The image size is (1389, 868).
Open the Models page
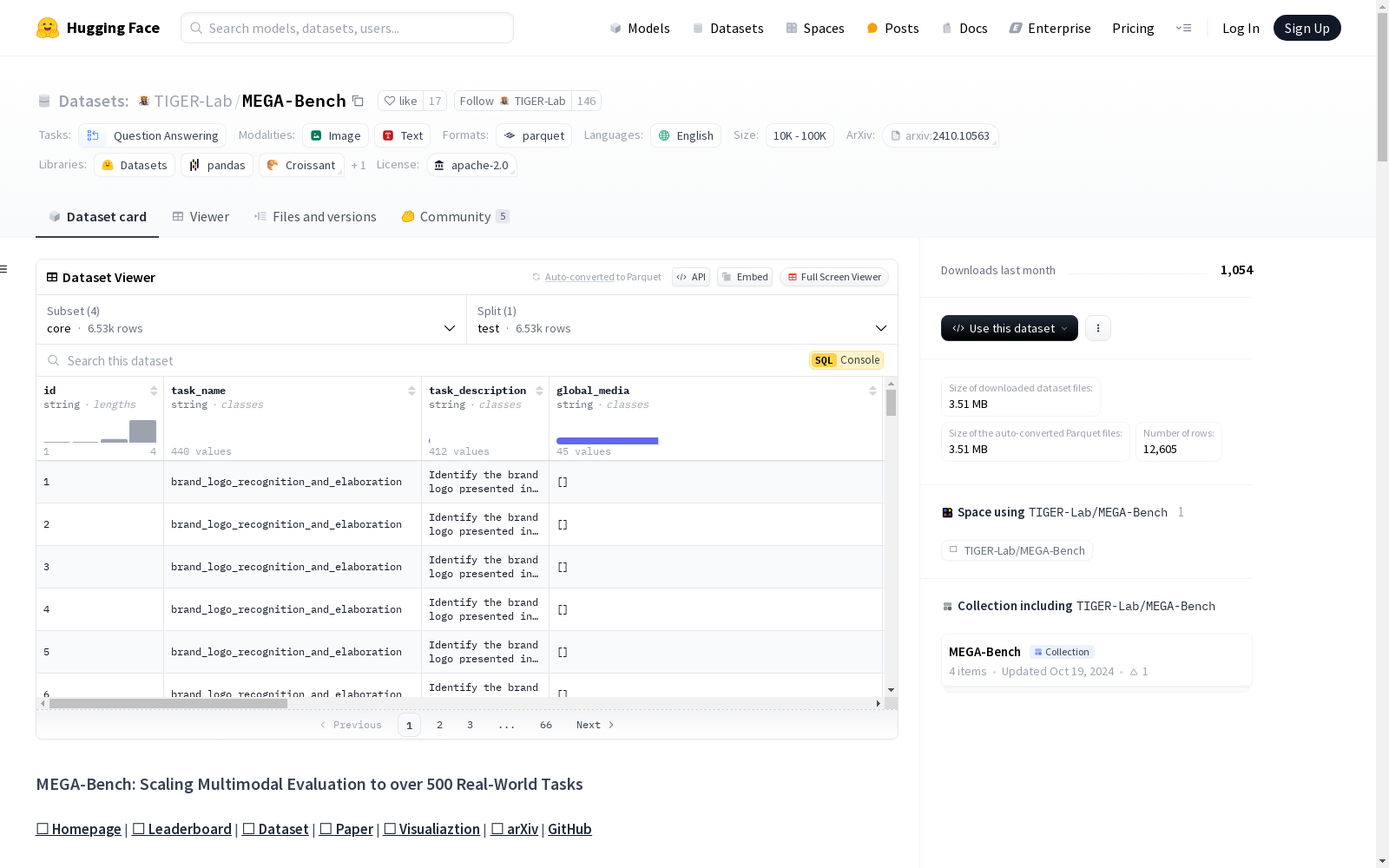[640, 28]
